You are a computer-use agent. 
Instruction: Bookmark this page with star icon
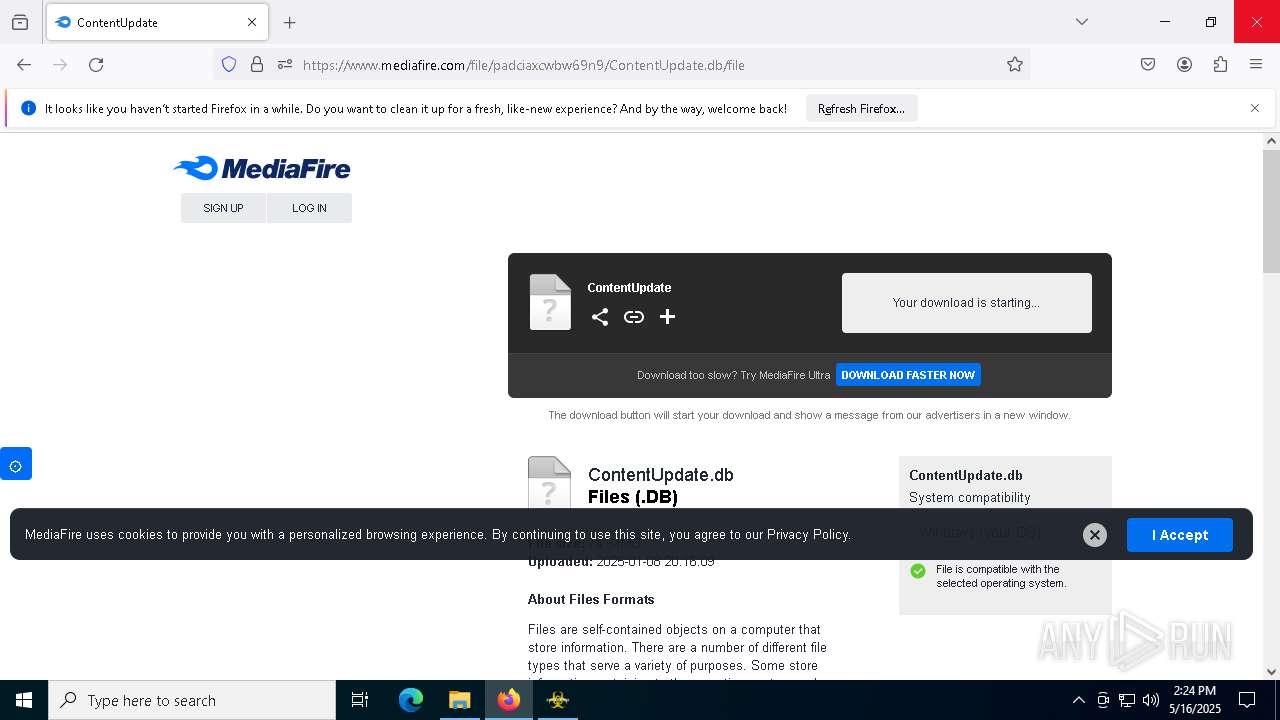1015,65
